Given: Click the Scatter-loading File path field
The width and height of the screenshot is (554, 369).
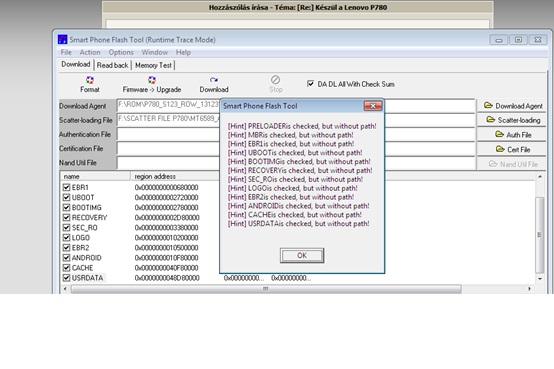Looking at the screenshot, I should pyautogui.click(x=296, y=119).
